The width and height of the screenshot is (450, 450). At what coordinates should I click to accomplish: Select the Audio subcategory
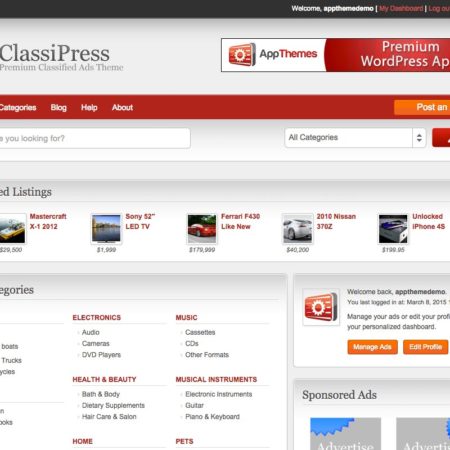pos(91,332)
